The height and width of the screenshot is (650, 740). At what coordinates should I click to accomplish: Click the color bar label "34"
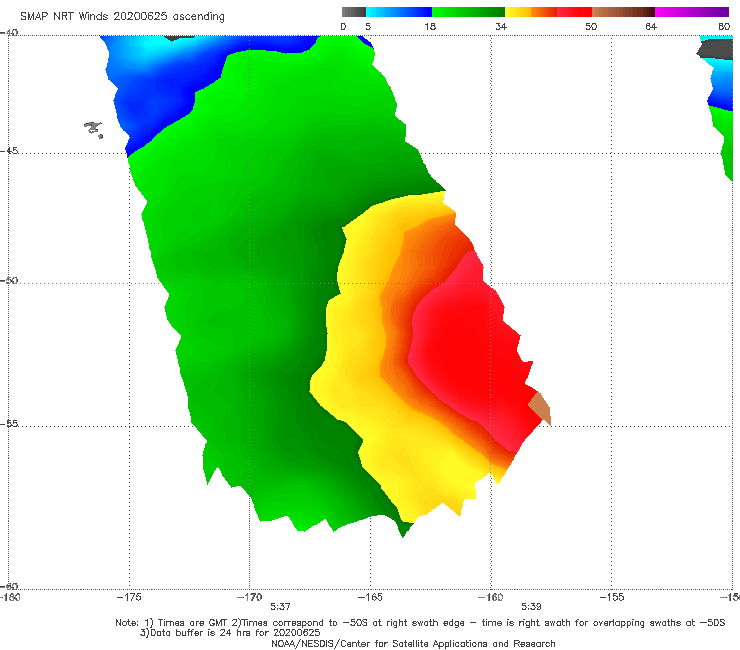point(501,26)
